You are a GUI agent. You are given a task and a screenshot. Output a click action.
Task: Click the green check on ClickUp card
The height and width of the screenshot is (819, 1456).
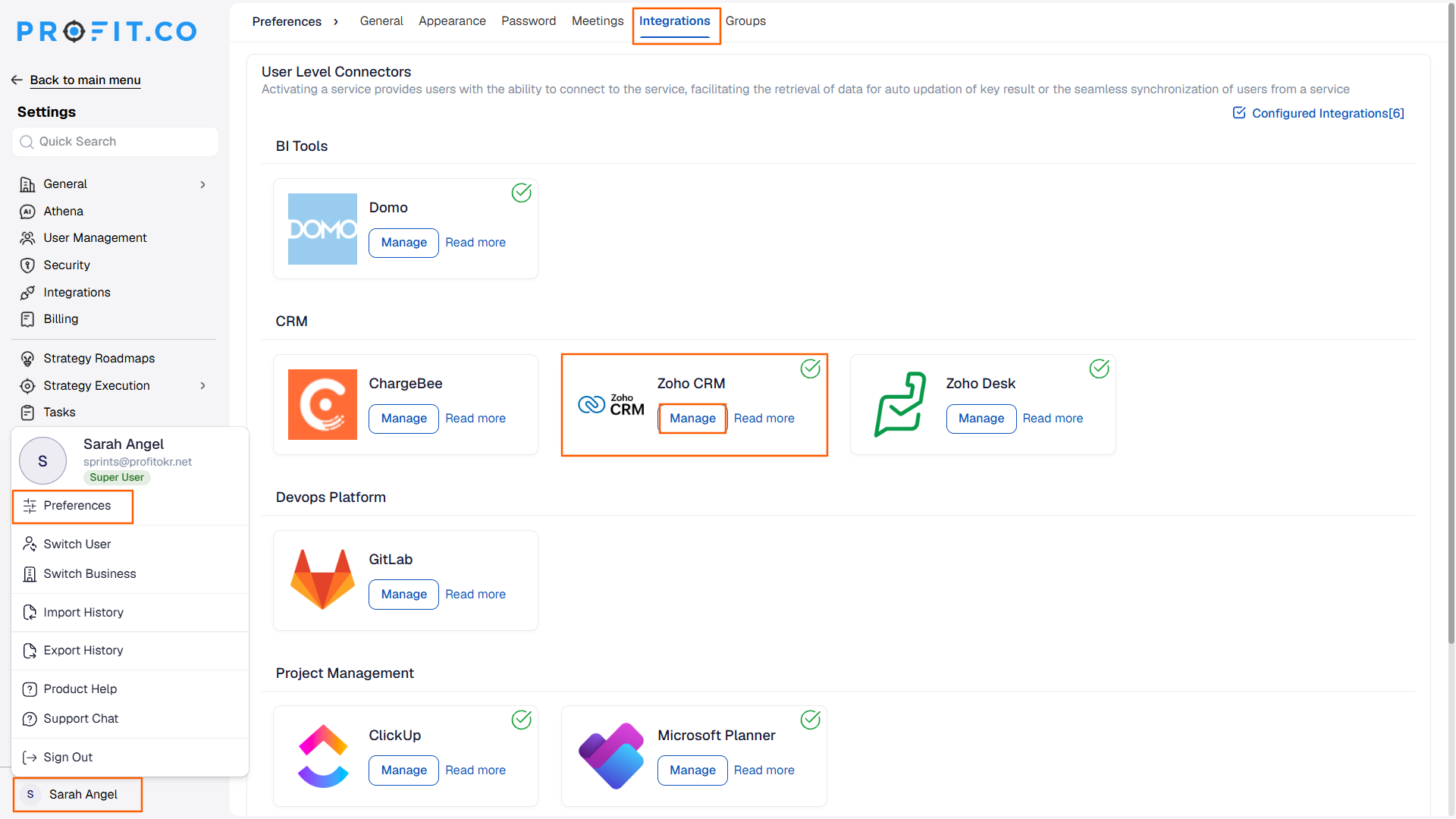[x=522, y=720]
